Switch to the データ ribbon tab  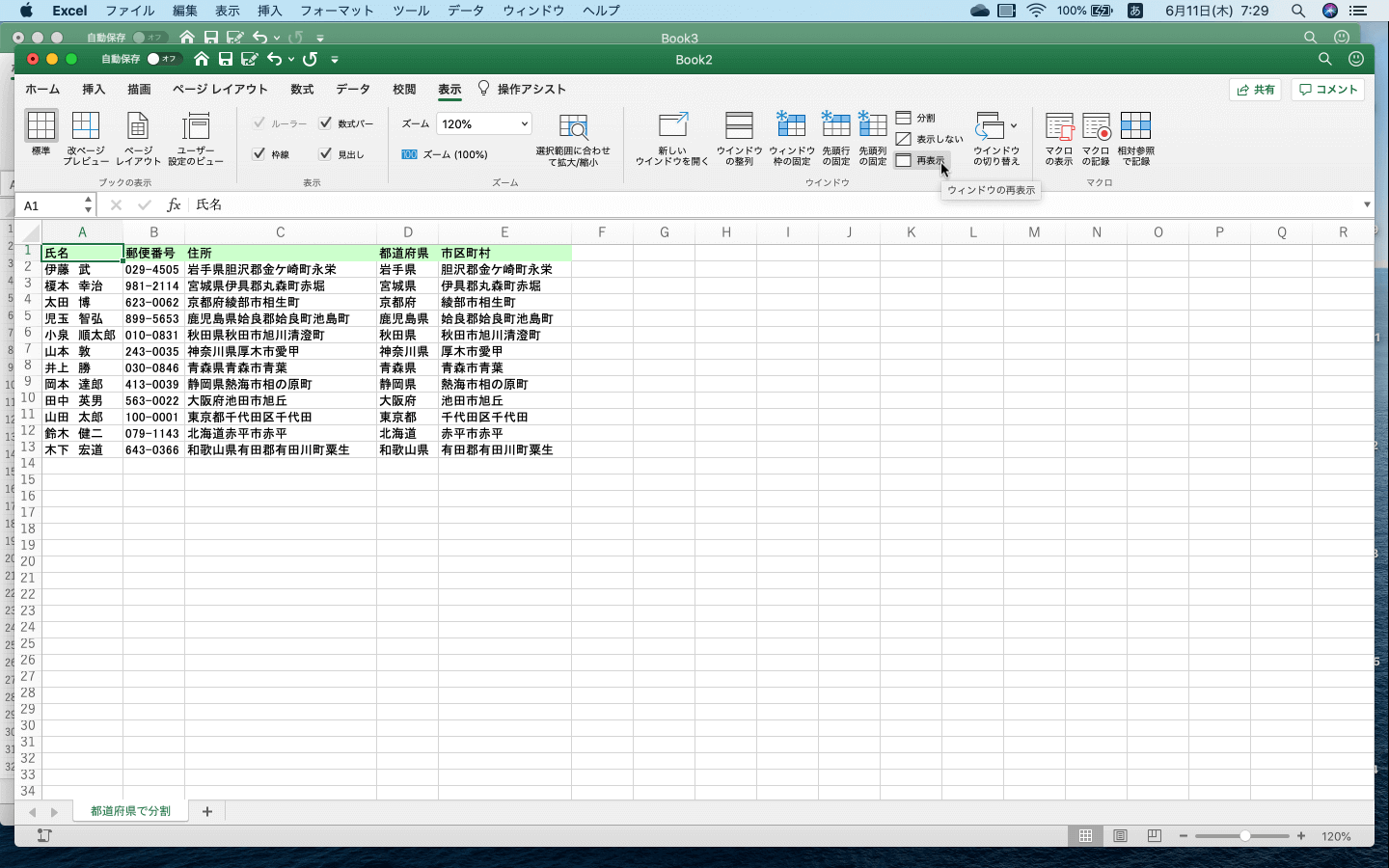[352, 89]
